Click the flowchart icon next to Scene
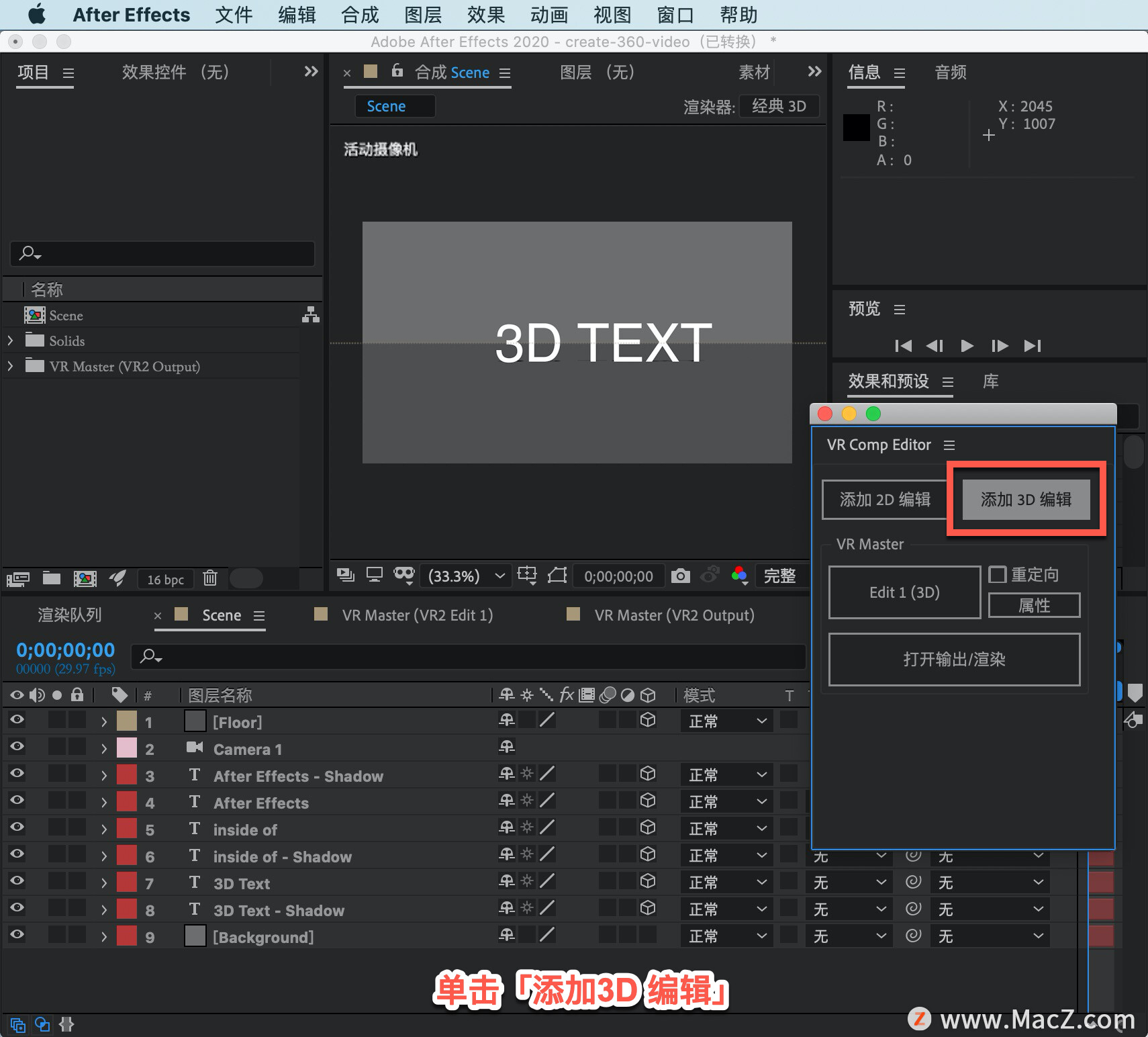1148x1037 pixels. 310,315
